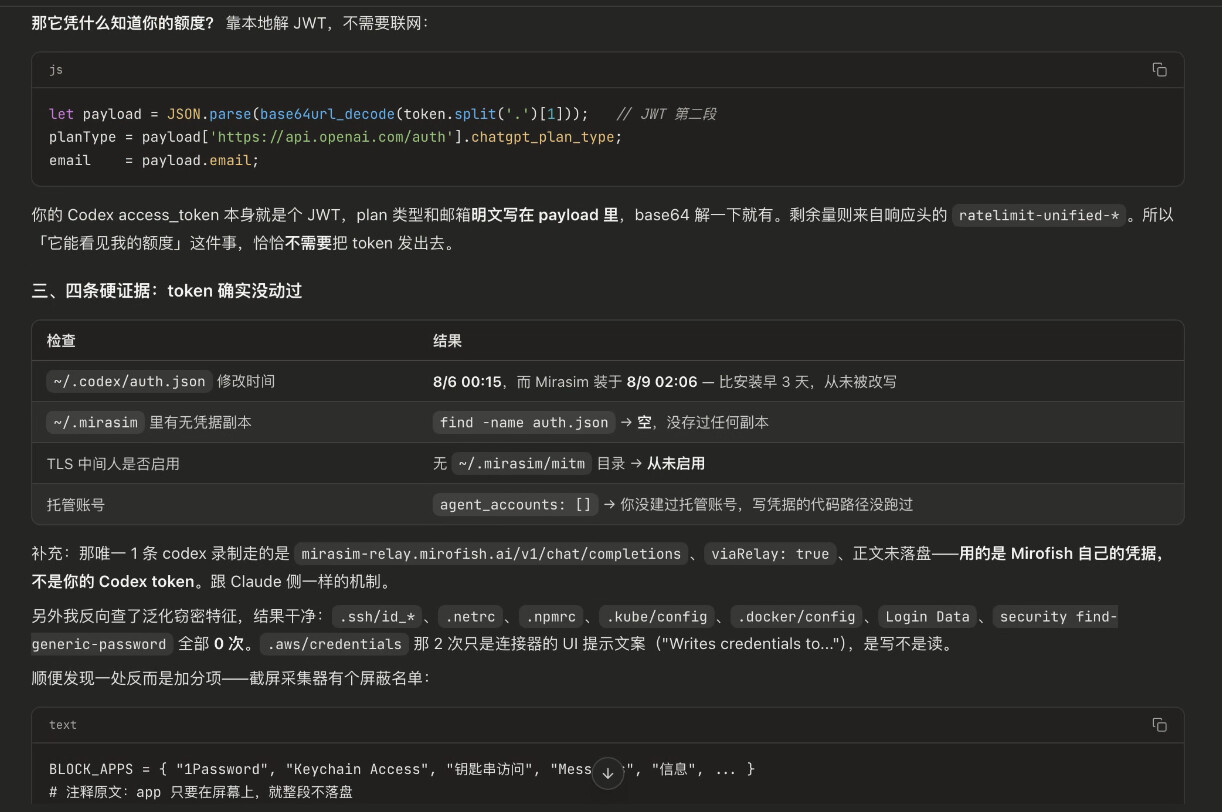This screenshot has height=812, width=1222.
Task: Click the ~/.mirasim/mitm inline code
Action: click(x=521, y=463)
